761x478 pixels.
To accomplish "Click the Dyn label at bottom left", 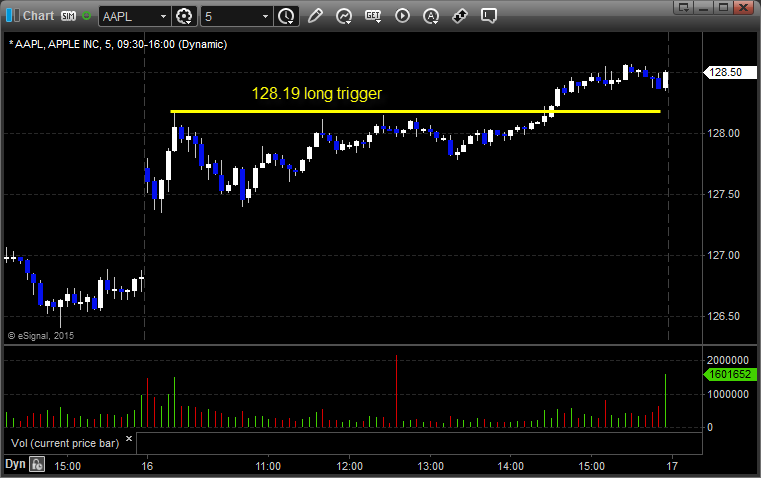I will (x=15, y=464).
